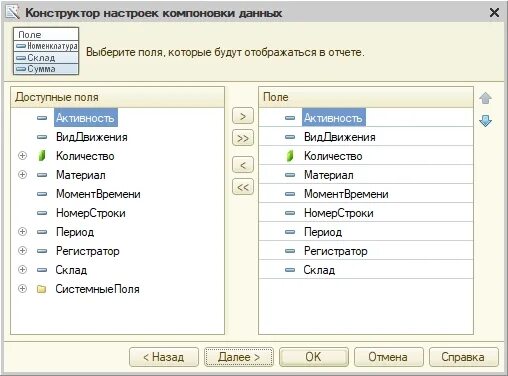508x376 pixels.
Task: Click field icon next to Склад in available fields
Action: pos(42,270)
